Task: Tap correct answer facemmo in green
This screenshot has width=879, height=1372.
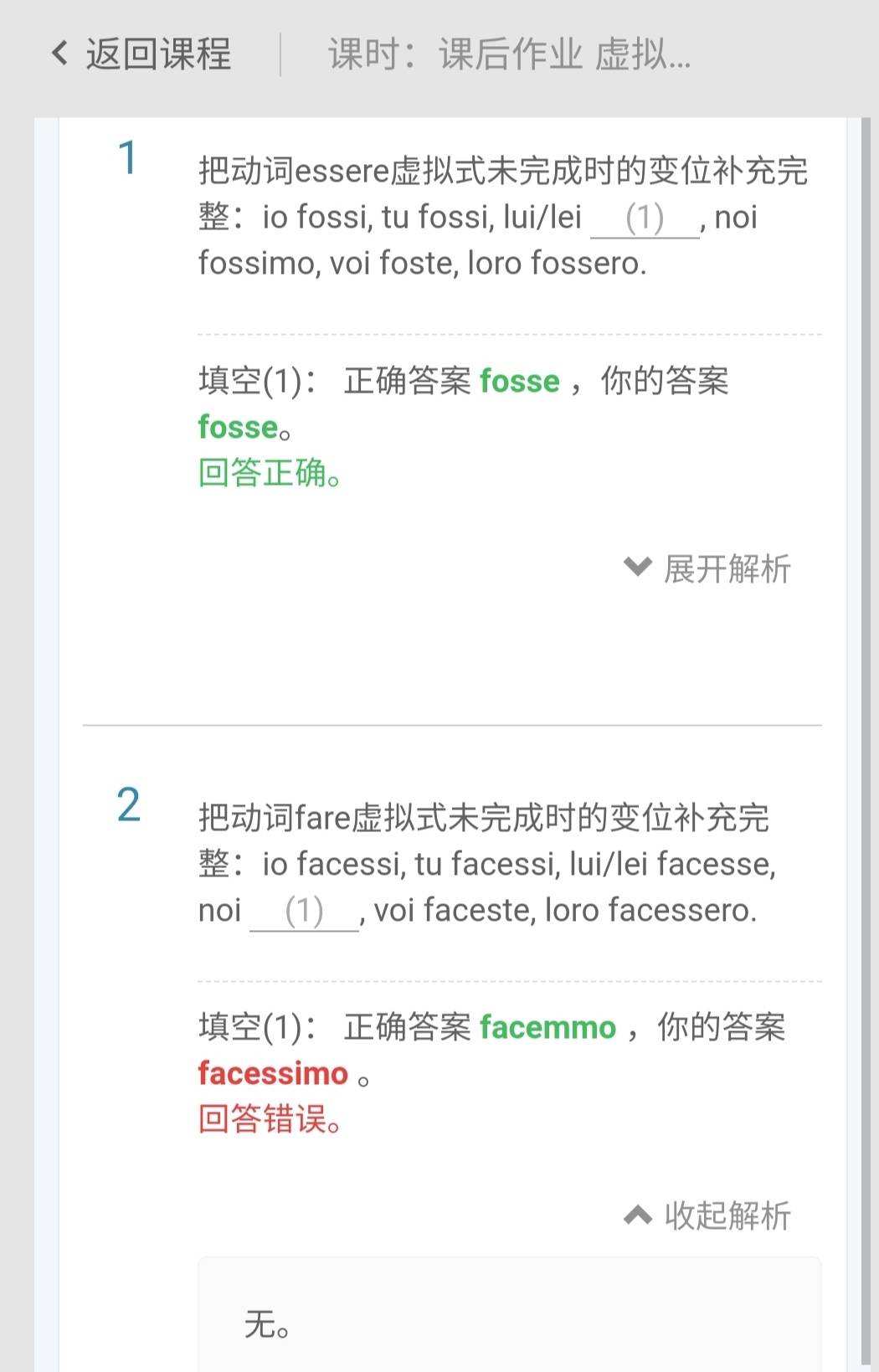Action: click(547, 1027)
